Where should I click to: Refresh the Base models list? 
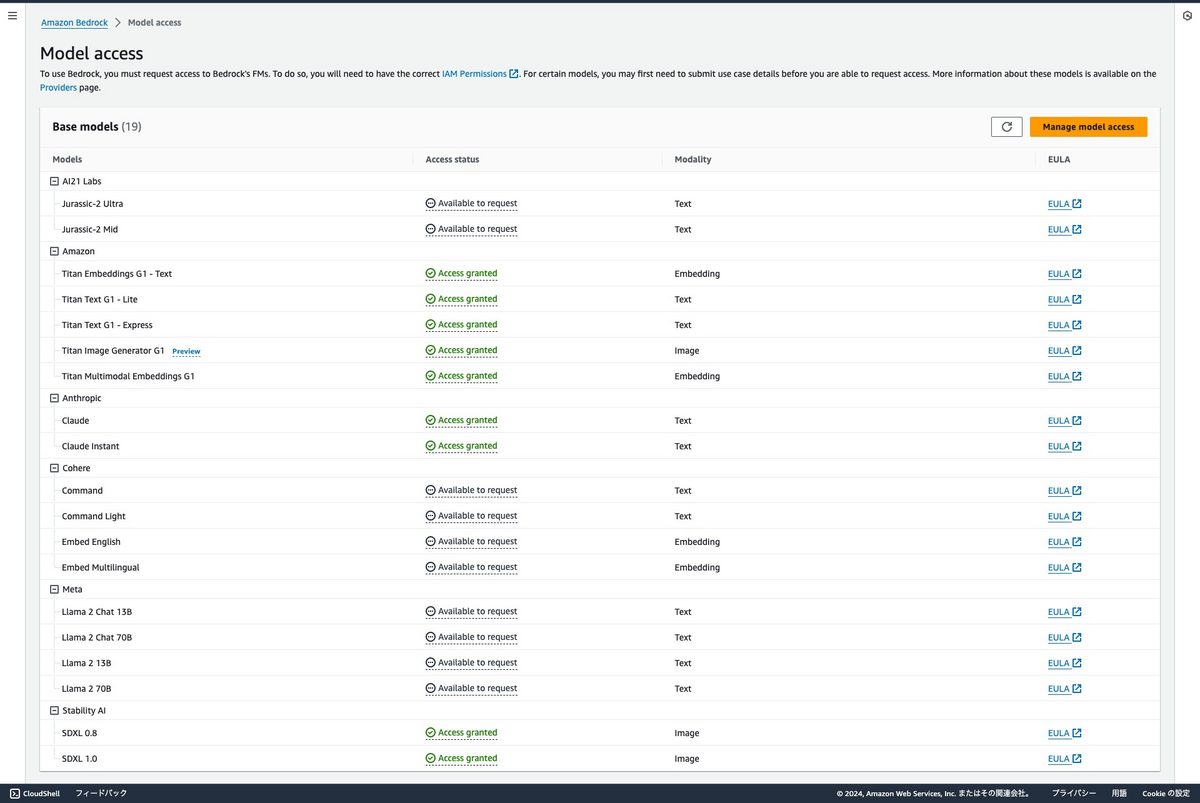tap(1006, 126)
